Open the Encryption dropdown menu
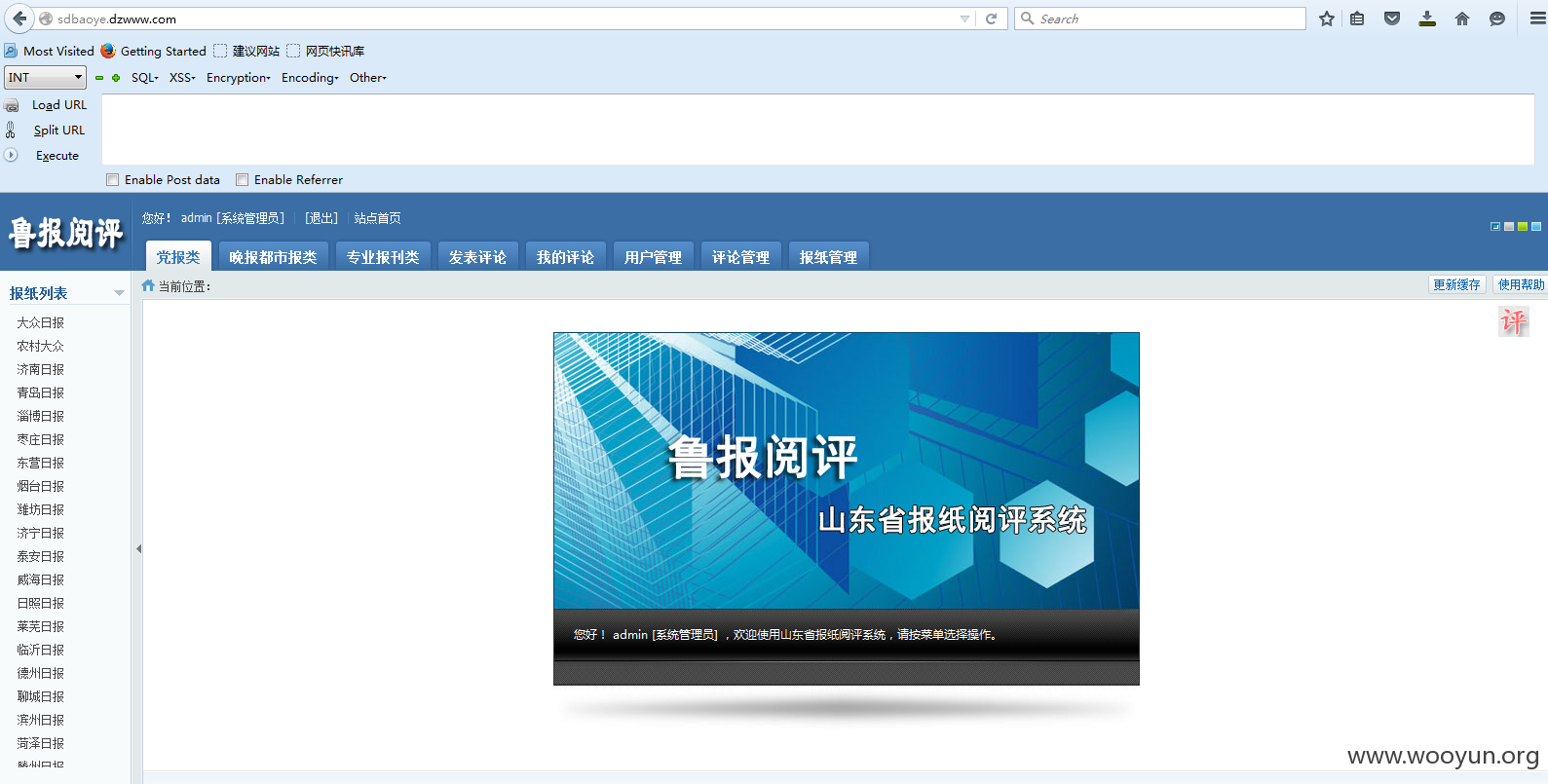 tap(239, 78)
